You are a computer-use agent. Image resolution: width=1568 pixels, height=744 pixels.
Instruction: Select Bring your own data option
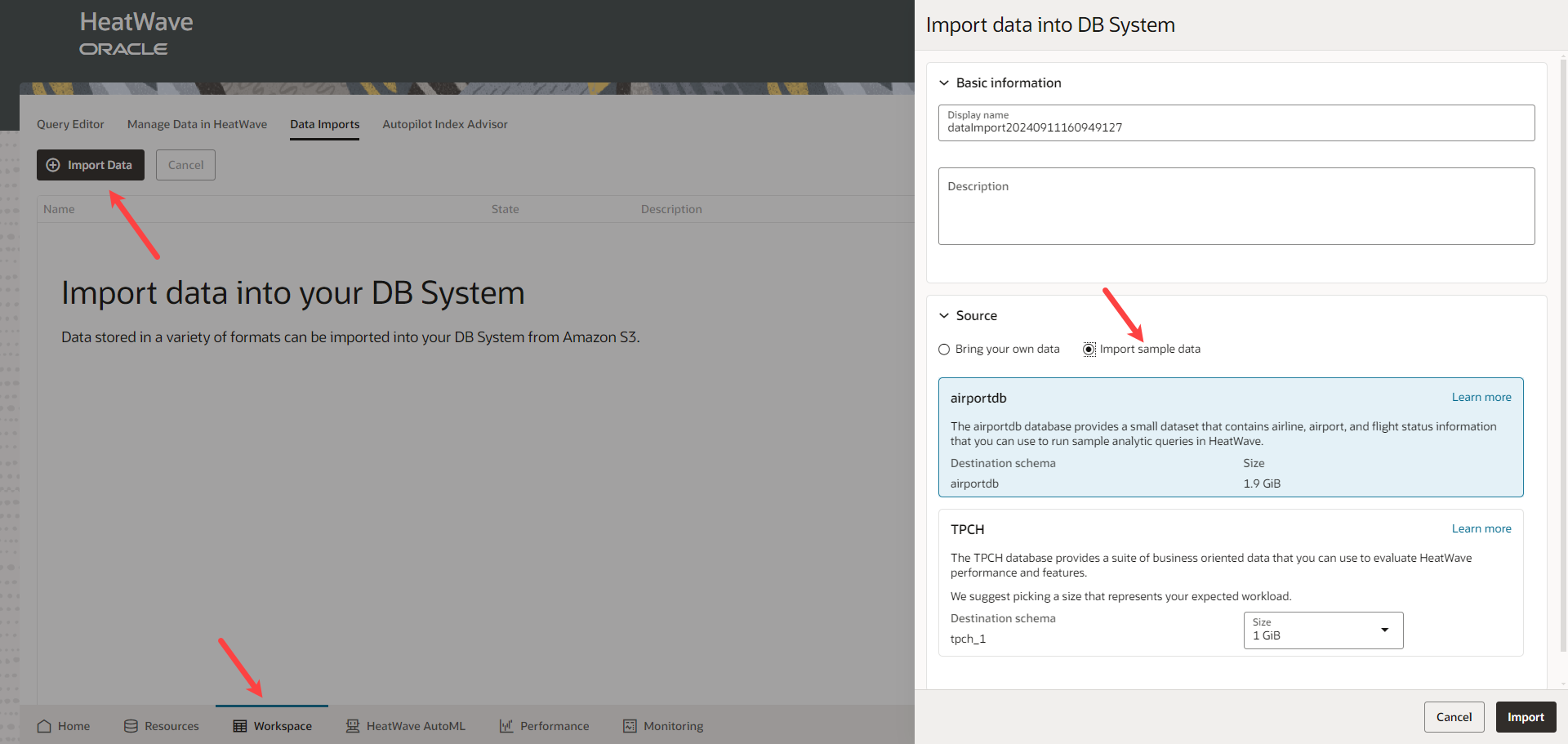coord(944,350)
